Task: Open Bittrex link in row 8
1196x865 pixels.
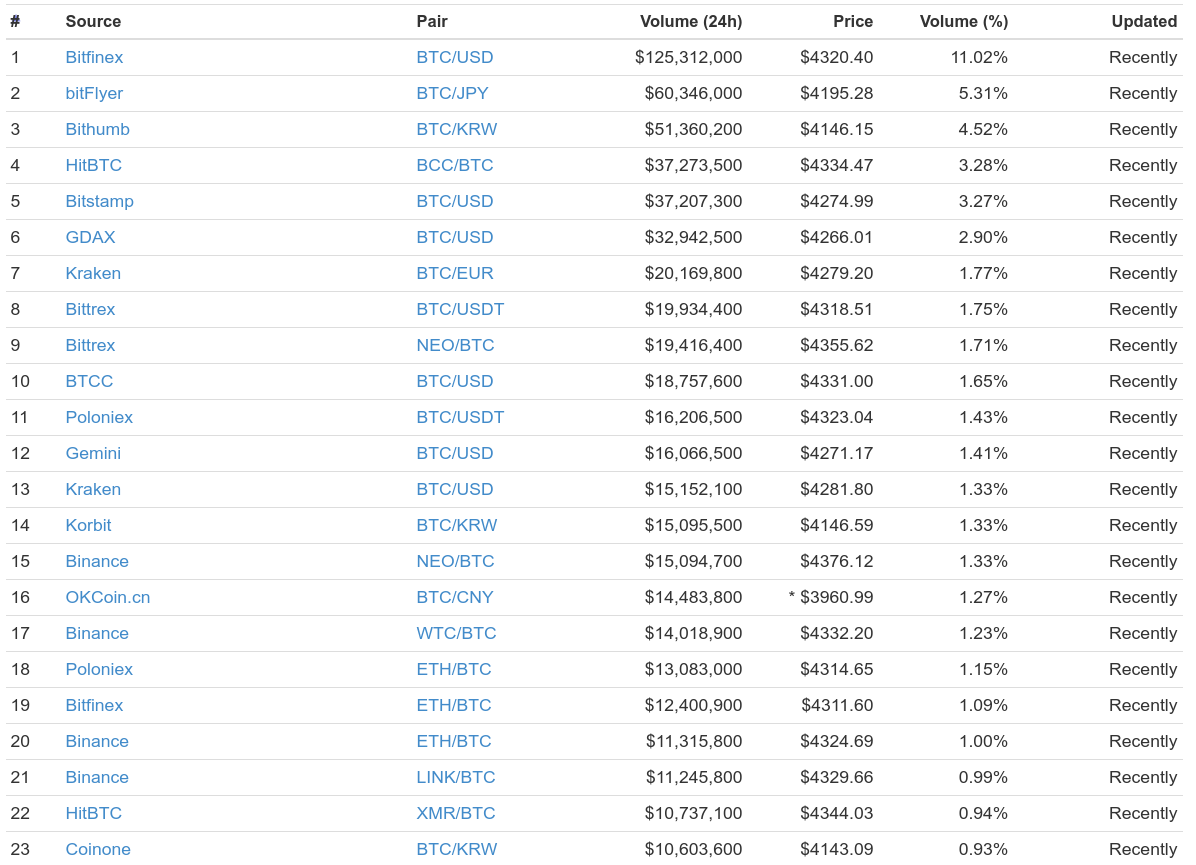Action: (x=90, y=309)
